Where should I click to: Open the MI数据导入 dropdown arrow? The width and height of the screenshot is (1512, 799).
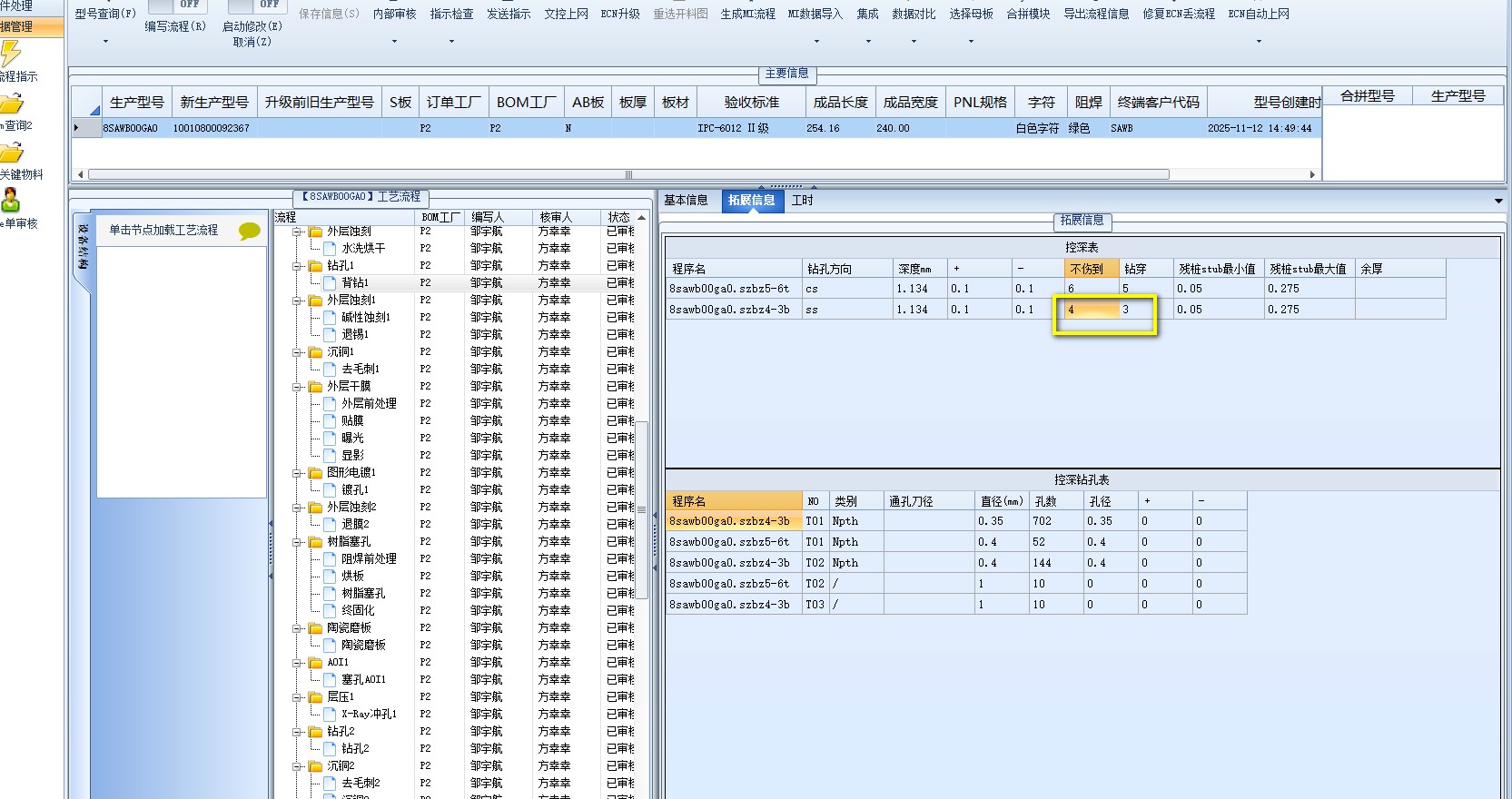pyautogui.click(x=816, y=42)
